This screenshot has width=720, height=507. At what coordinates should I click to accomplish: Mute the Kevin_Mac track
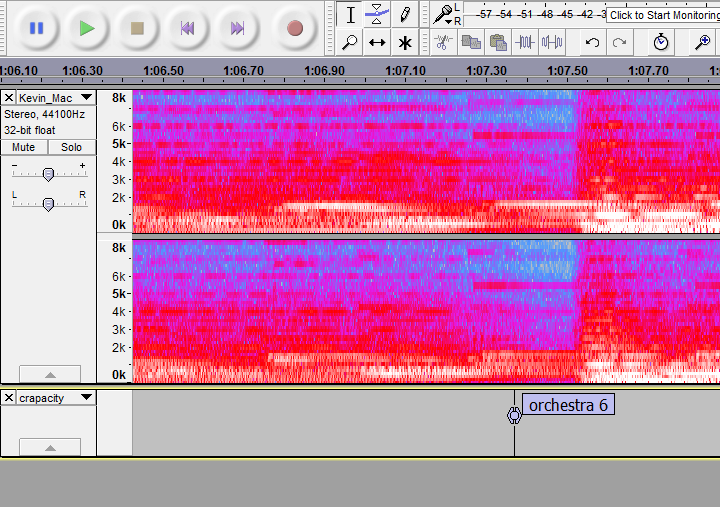coord(23,147)
